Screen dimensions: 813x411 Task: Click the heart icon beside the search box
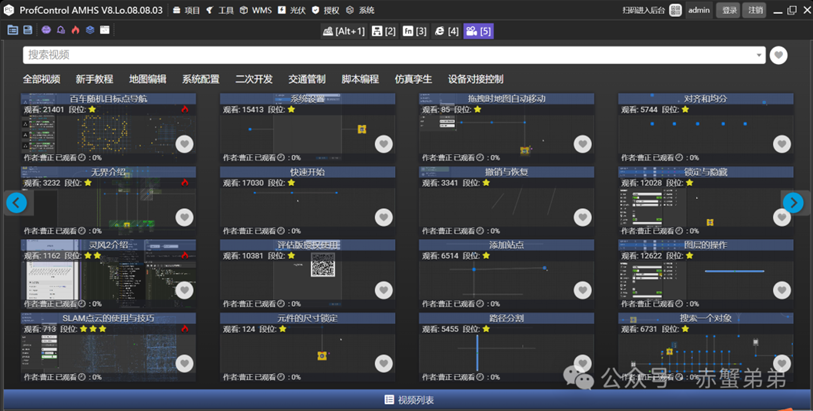click(779, 55)
